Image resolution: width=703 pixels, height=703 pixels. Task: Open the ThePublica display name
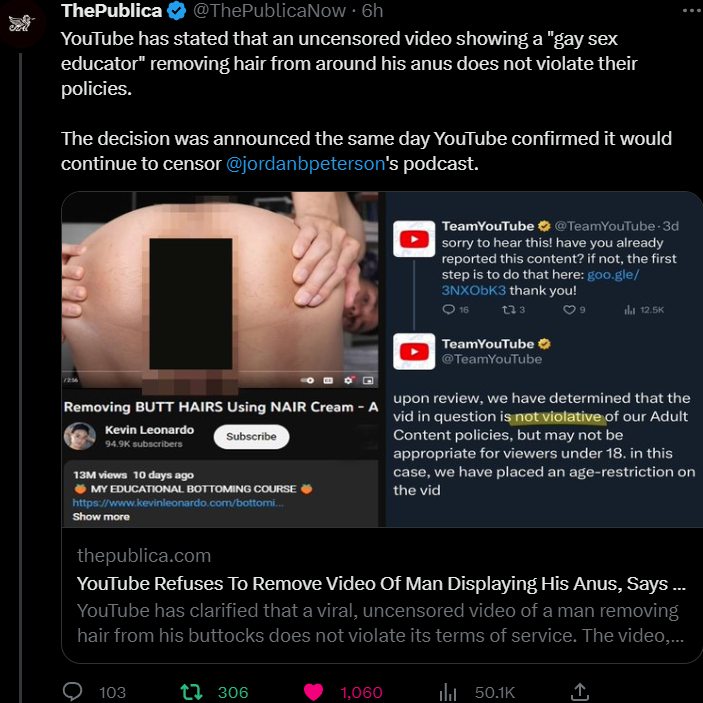coord(111,11)
